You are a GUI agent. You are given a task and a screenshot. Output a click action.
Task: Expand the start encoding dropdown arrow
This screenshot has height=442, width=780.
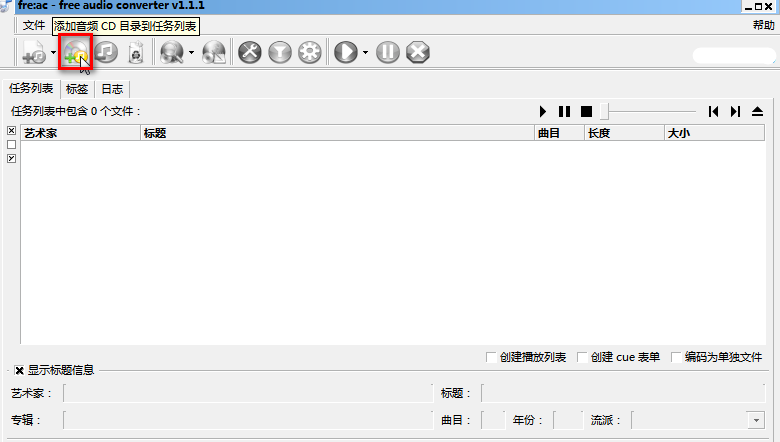pos(365,52)
